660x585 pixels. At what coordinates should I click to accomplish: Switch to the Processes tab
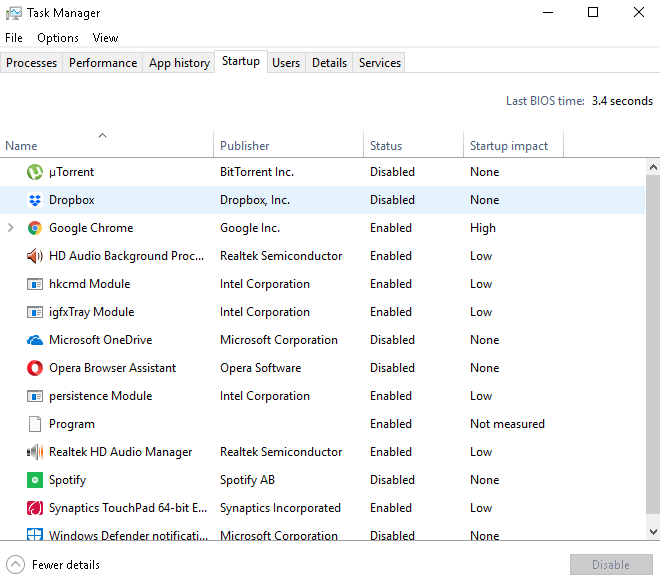[31, 63]
